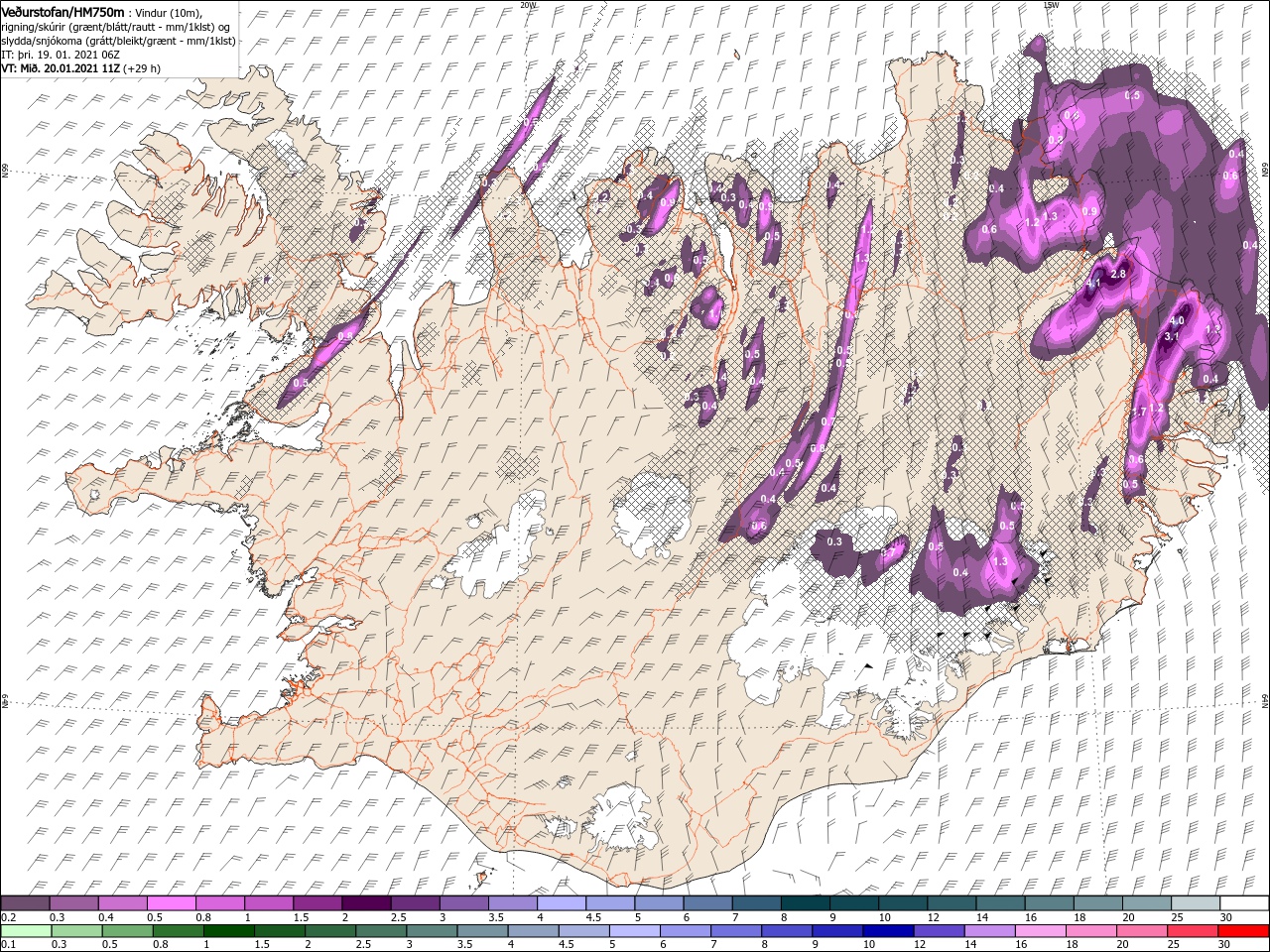
Task: Click the 0.5 pink swatch in the top legend row
Action: coord(171,903)
